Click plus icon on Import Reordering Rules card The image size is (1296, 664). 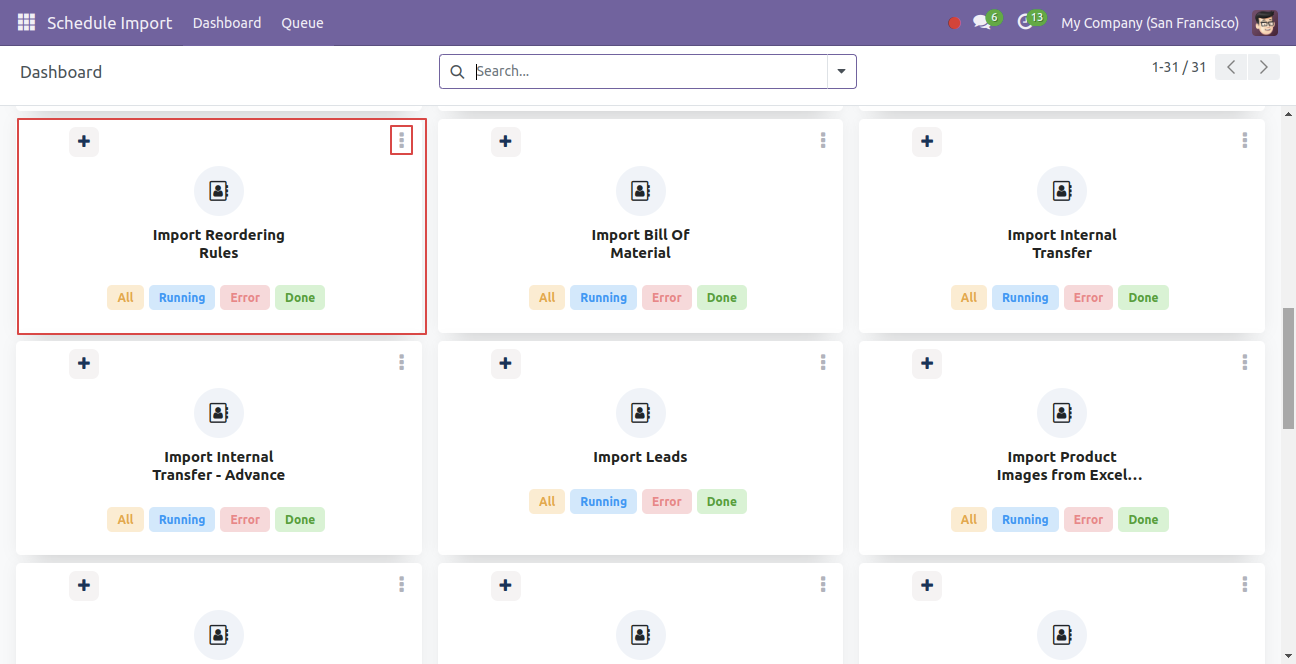[x=84, y=142]
